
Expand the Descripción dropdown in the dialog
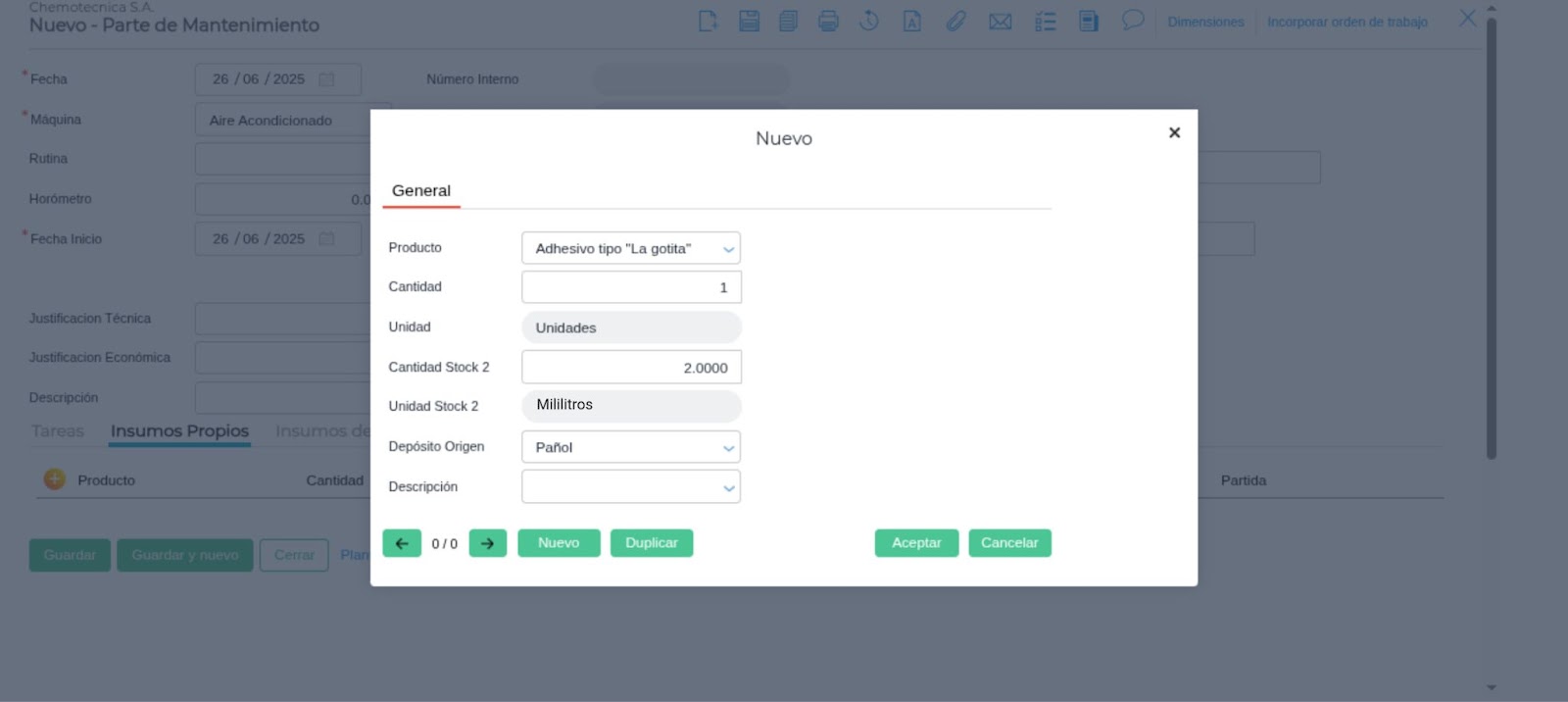tap(728, 487)
